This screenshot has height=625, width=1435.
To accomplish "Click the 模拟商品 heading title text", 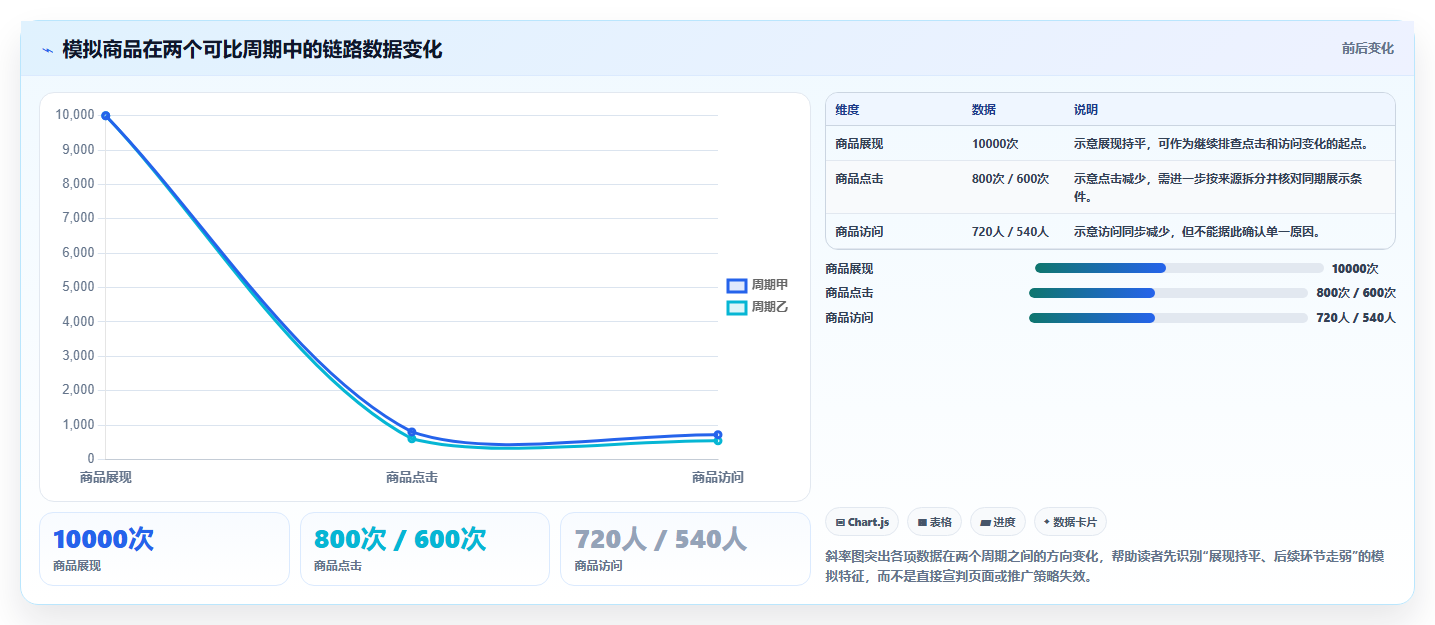I will point(252,50).
